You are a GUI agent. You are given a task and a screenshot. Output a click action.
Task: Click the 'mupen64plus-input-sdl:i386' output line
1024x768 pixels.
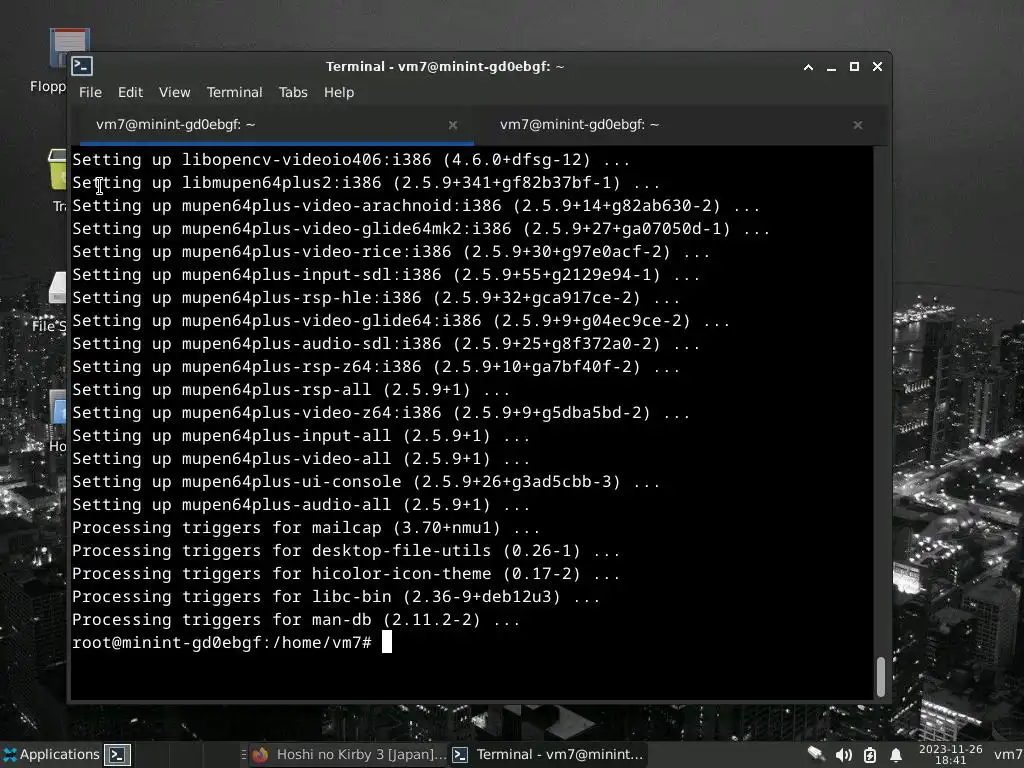click(386, 275)
